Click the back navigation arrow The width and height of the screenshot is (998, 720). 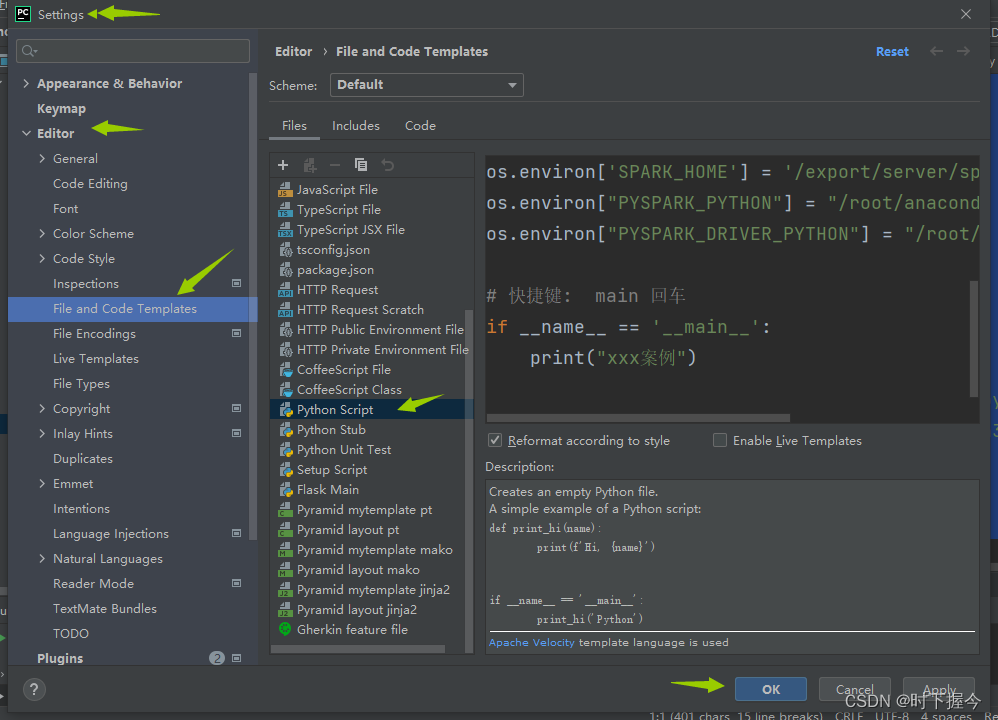[936, 51]
